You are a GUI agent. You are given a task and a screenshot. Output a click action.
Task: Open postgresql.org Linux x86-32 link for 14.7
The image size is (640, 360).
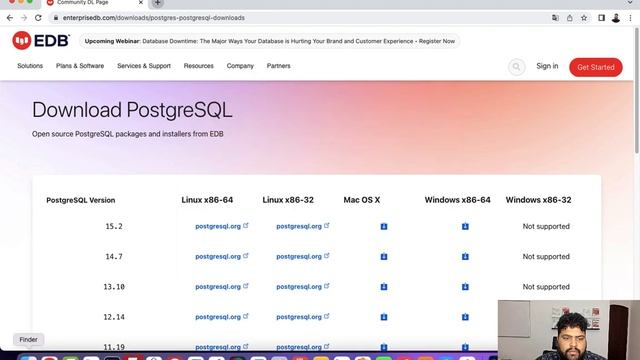[303, 256]
